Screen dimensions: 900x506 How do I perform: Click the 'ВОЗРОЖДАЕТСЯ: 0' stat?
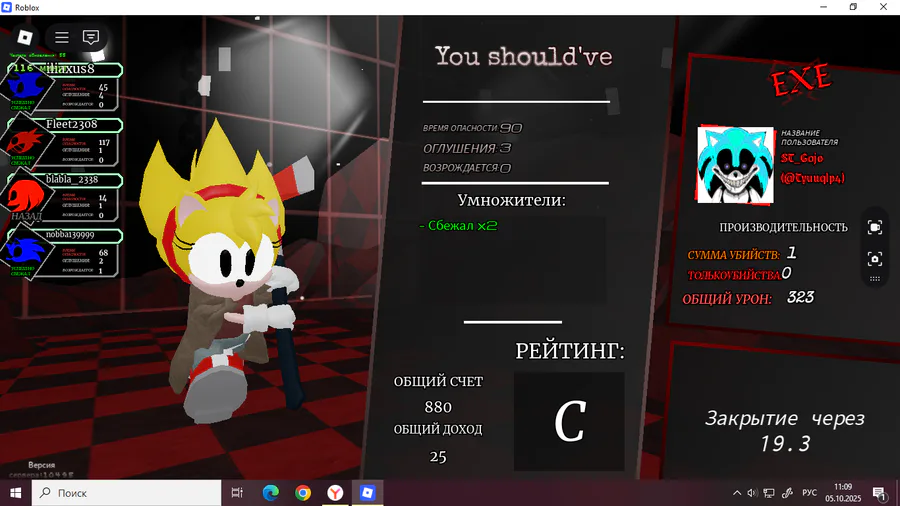(467, 168)
